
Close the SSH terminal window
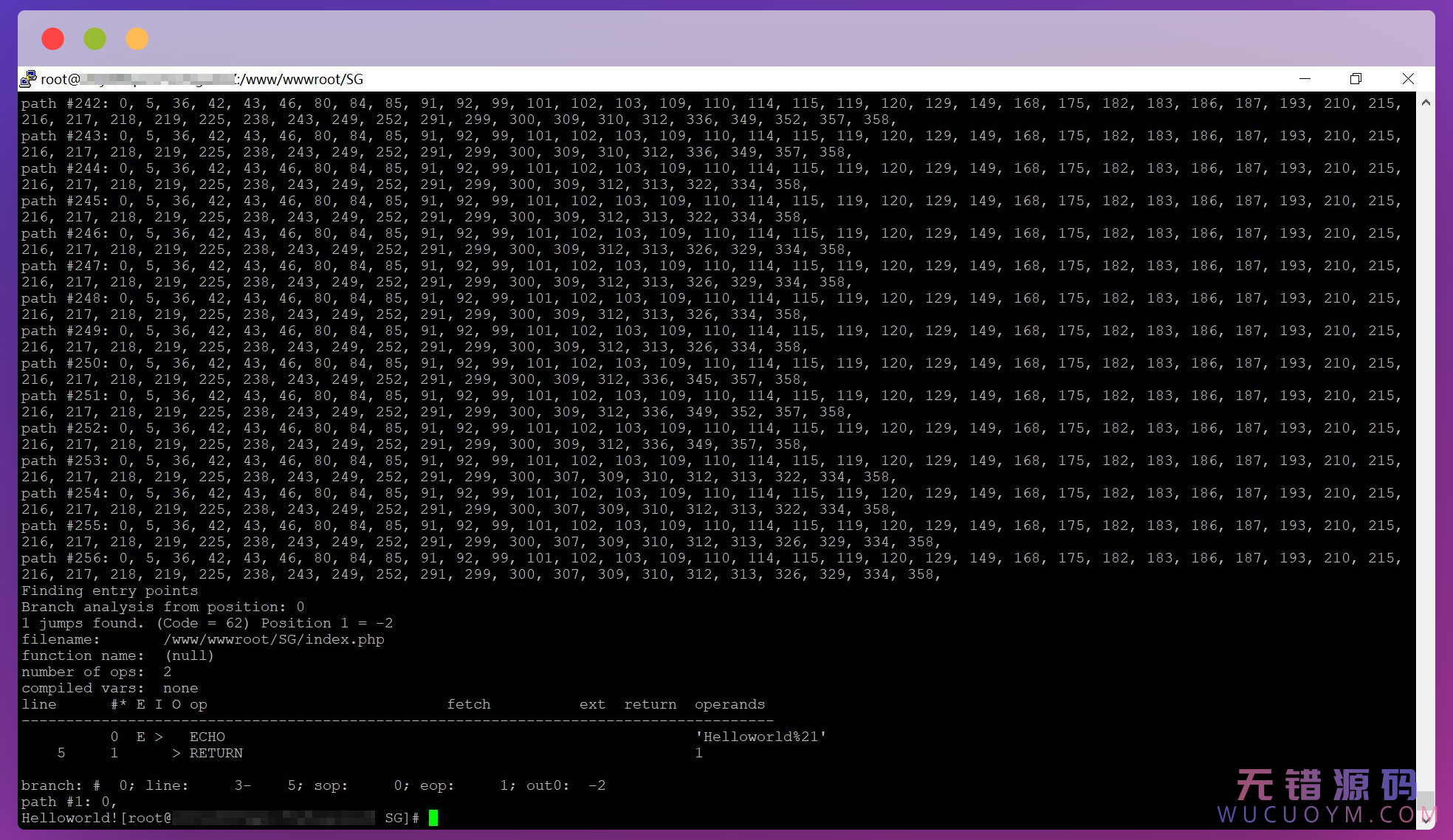[x=1408, y=78]
